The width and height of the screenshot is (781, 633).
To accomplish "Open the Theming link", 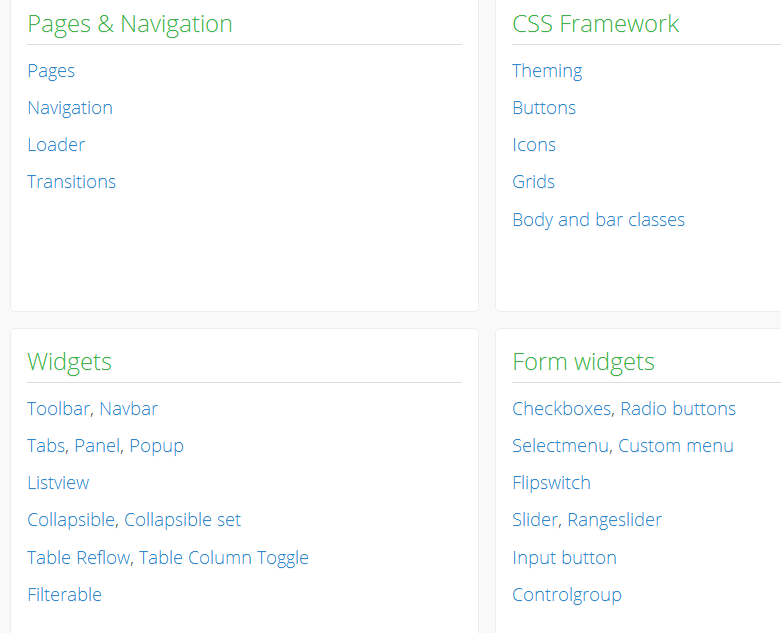I will pyautogui.click(x=547, y=71).
